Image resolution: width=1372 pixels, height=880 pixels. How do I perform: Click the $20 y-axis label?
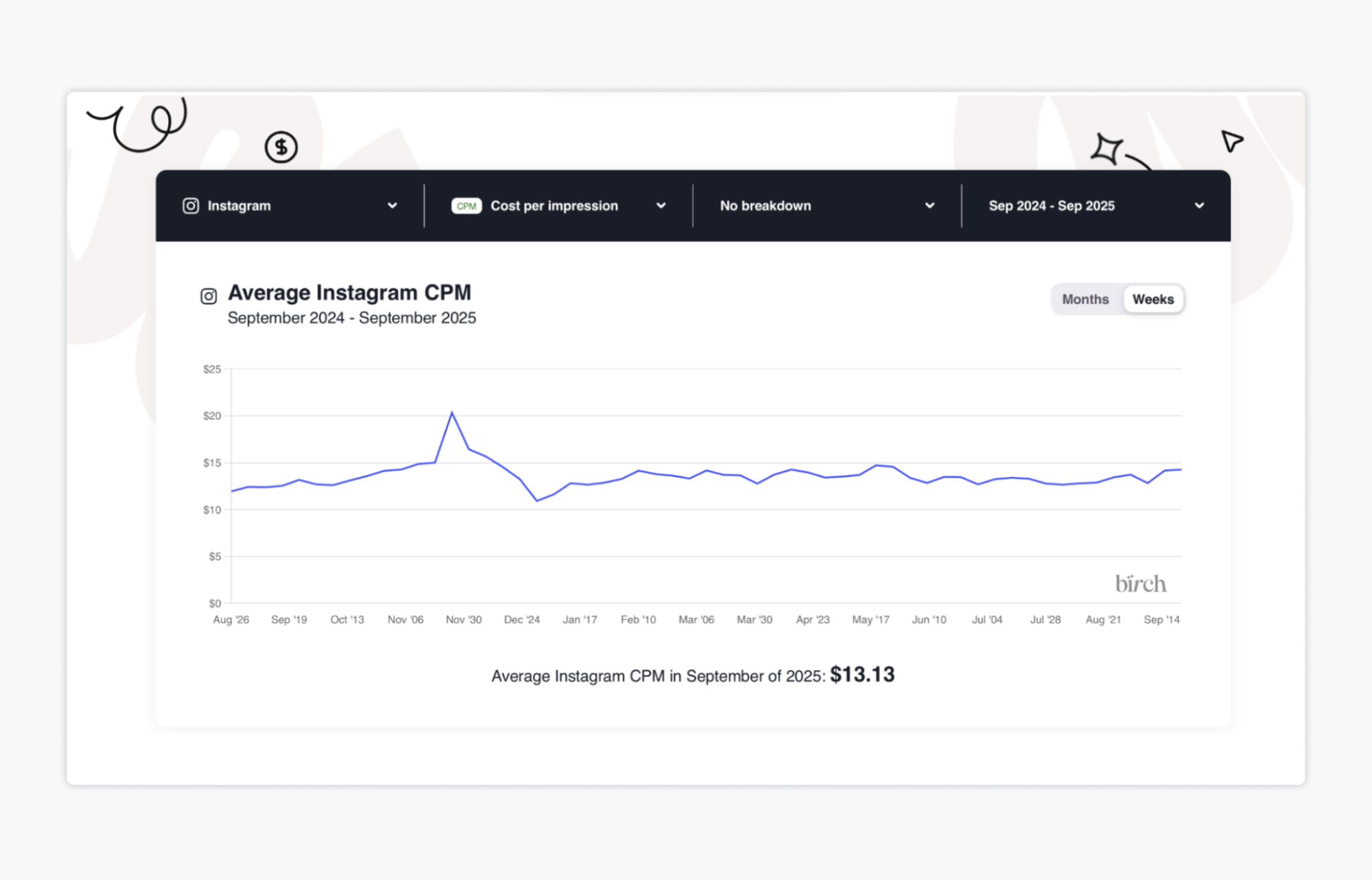(212, 416)
